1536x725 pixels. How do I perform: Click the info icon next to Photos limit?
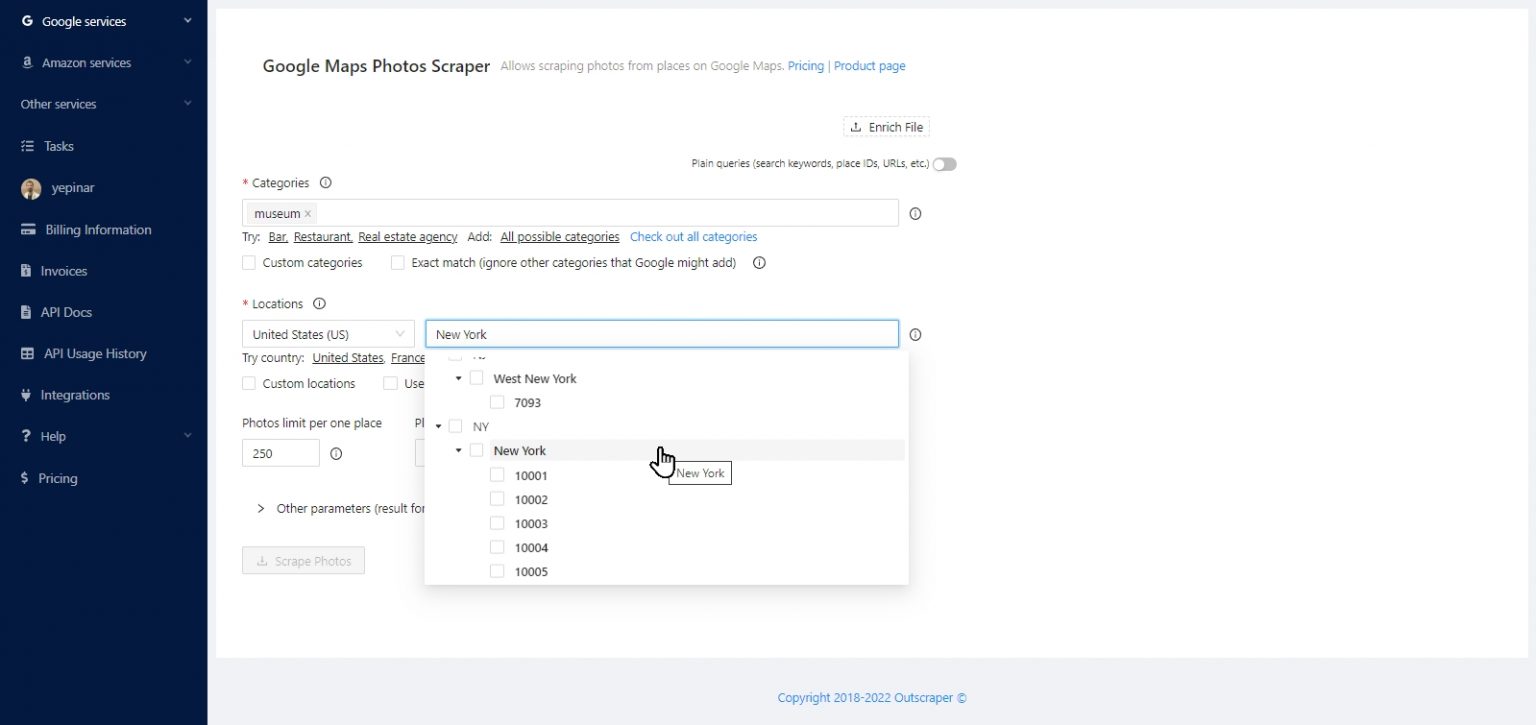click(x=336, y=454)
